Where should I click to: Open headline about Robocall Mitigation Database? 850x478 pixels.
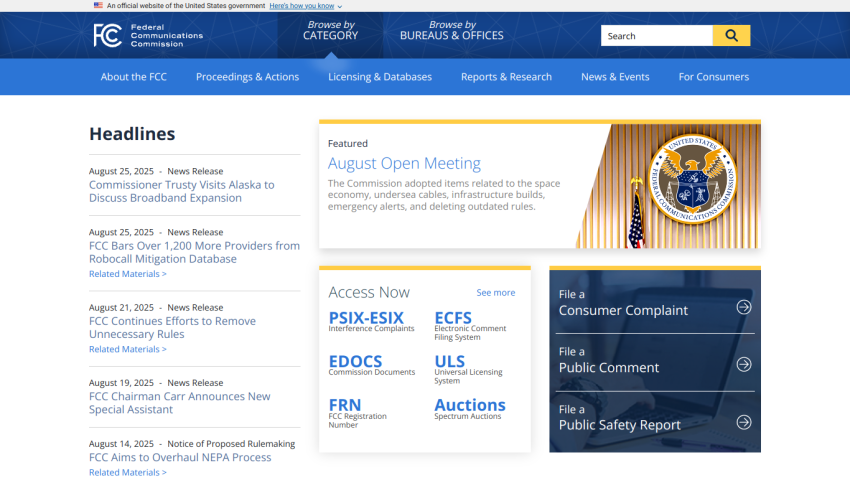[194, 252]
